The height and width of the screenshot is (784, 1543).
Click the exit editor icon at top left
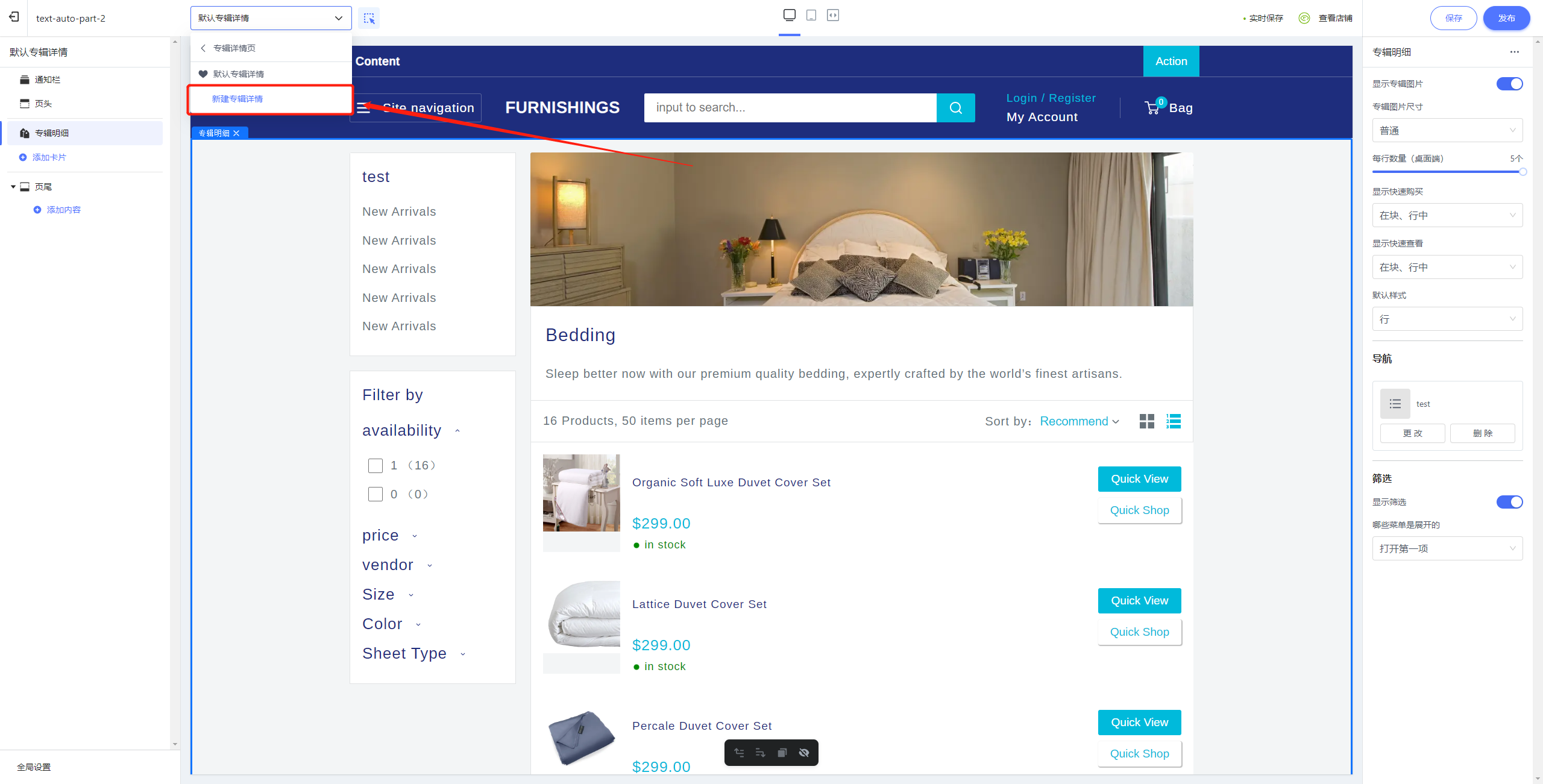14,17
